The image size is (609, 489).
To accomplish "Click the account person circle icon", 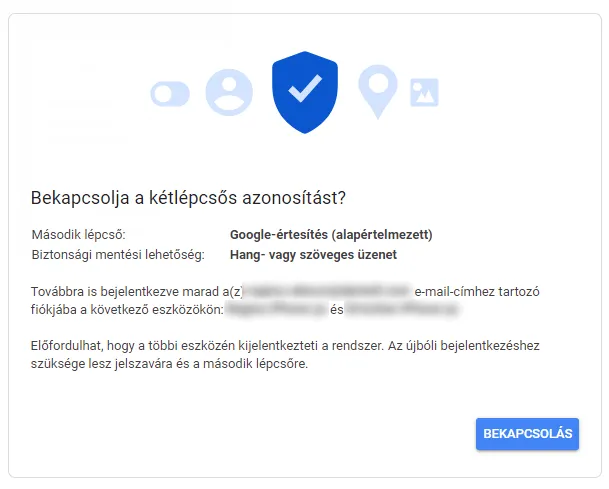I will coord(229,92).
